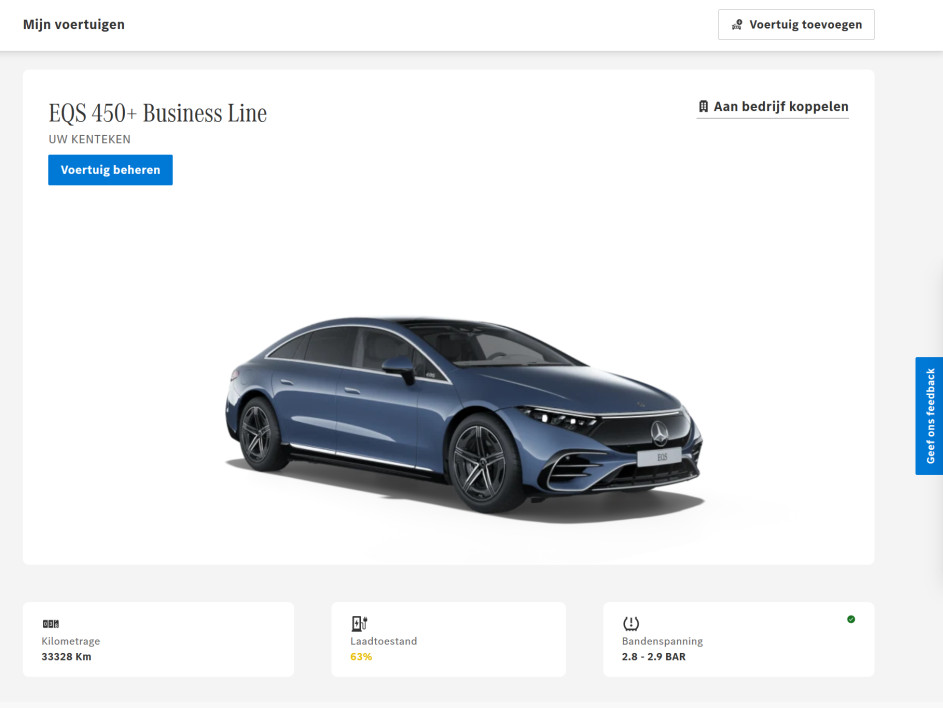943x708 pixels.
Task: Click the UW KENTEKEN label
Action: (90, 139)
